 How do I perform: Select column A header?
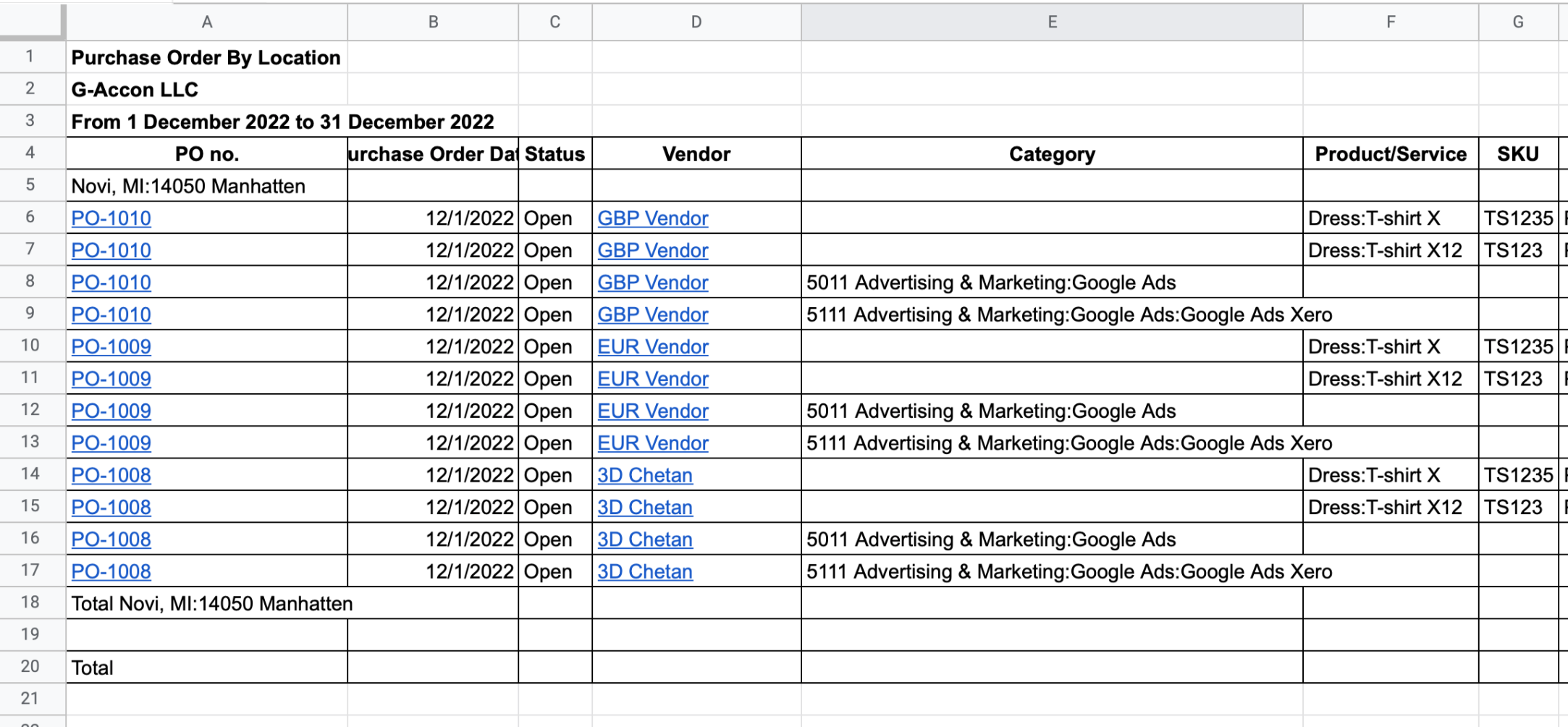[x=206, y=22]
